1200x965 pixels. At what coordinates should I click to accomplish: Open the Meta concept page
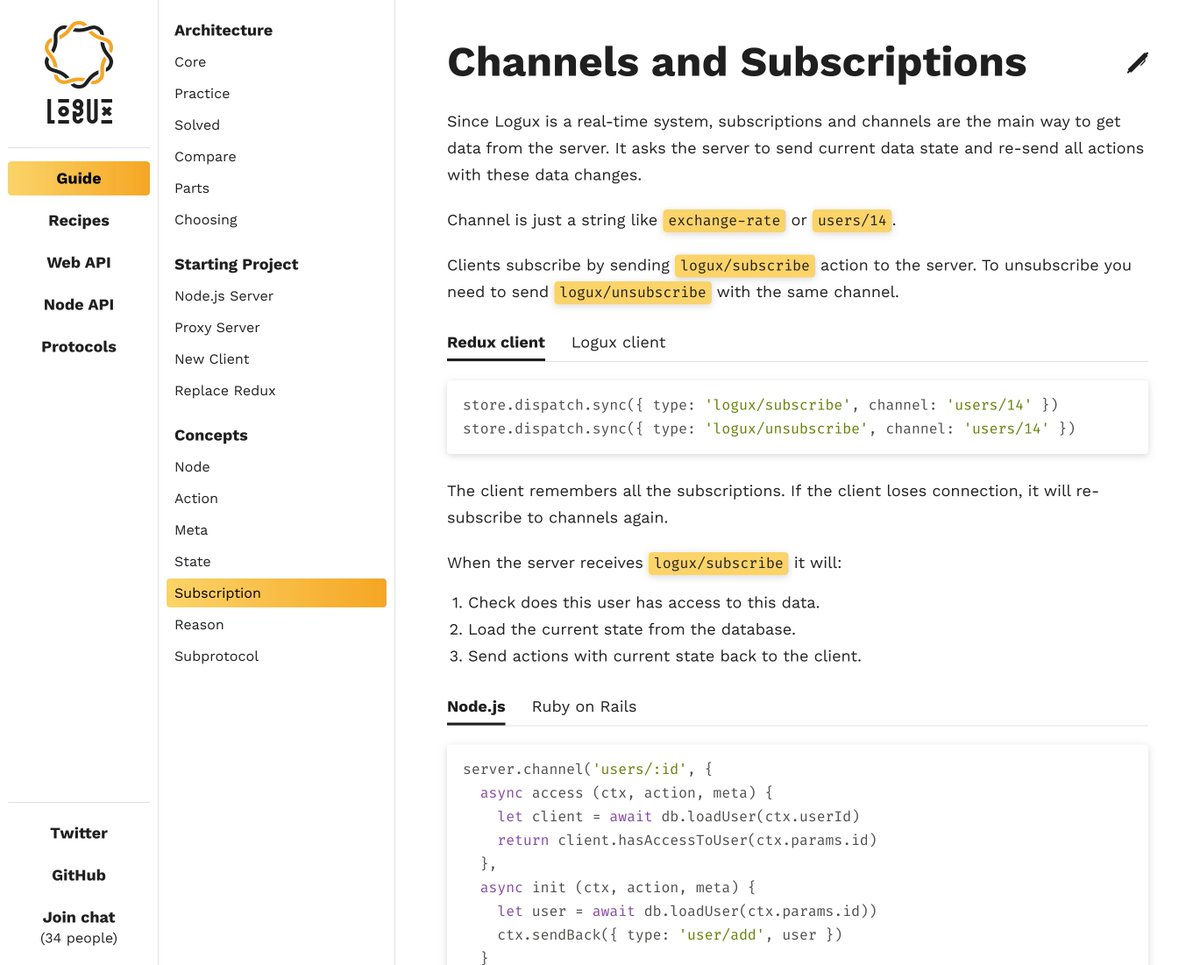pos(191,530)
